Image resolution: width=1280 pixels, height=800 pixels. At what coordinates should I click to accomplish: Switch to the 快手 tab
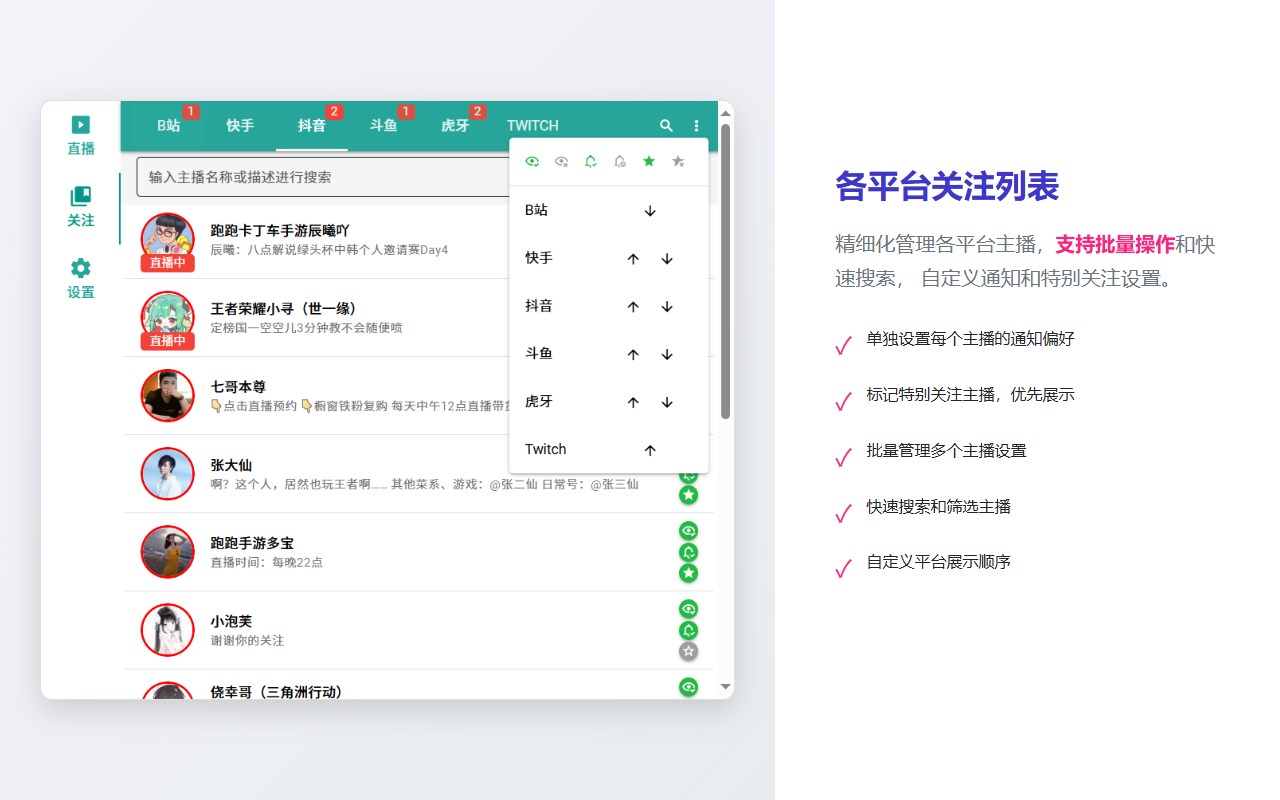pyautogui.click(x=240, y=126)
